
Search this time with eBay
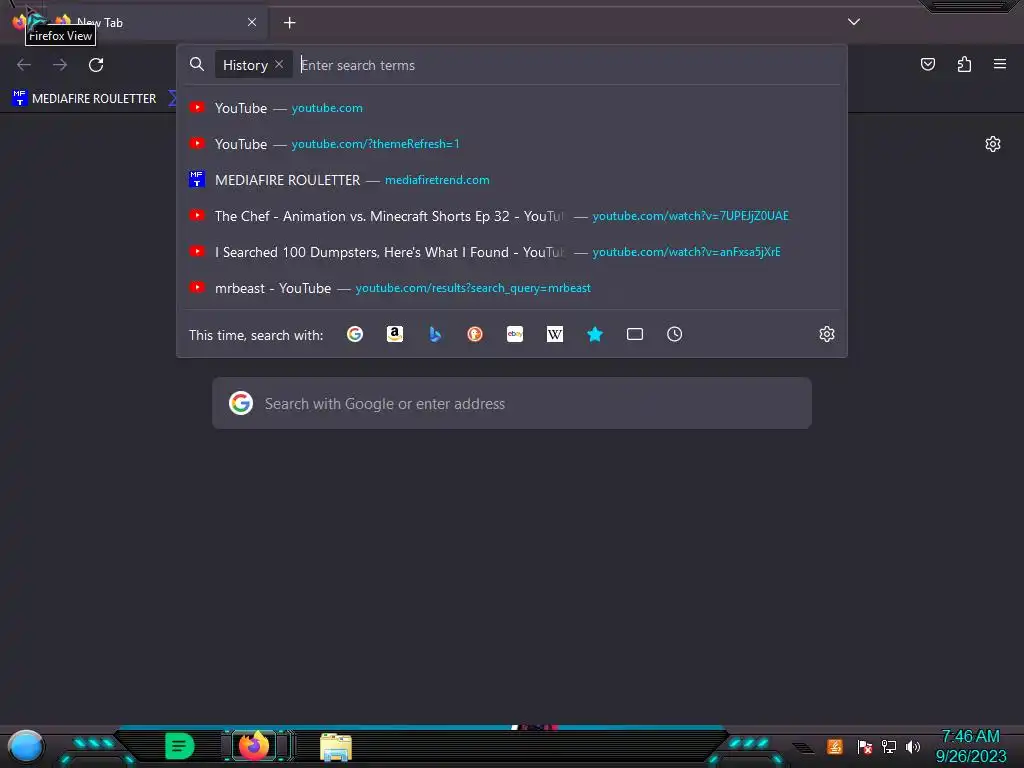[515, 334]
